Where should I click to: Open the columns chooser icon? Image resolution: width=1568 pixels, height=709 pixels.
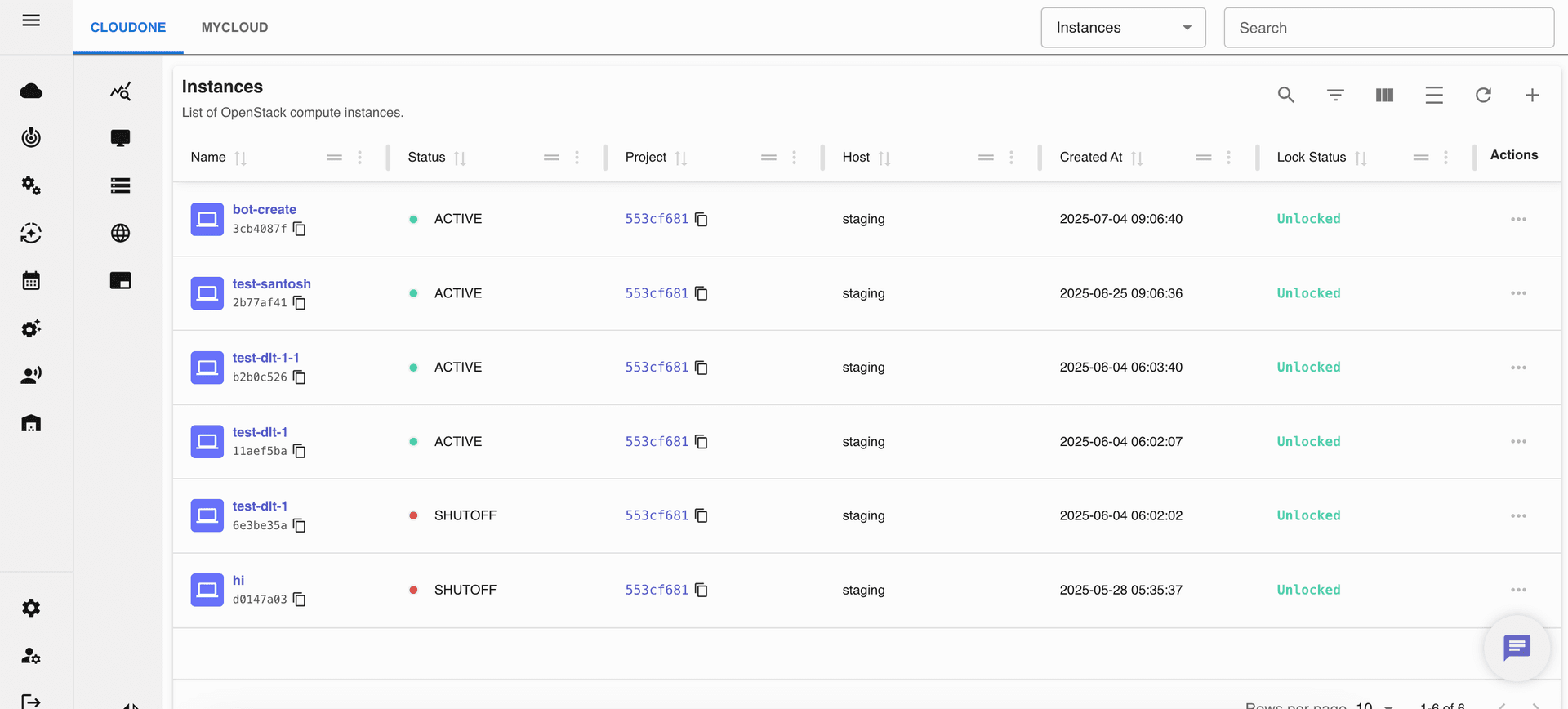pyautogui.click(x=1384, y=95)
